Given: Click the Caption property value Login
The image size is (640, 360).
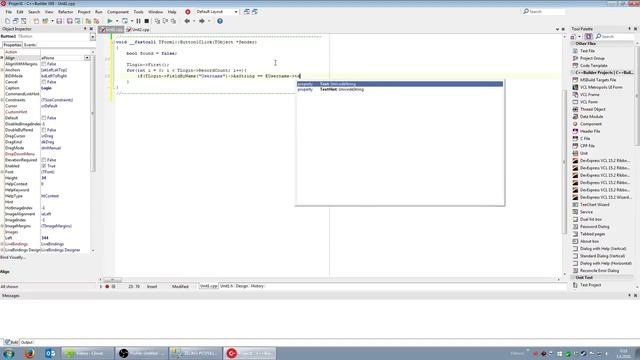Looking at the screenshot, I should tap(46, 88).
